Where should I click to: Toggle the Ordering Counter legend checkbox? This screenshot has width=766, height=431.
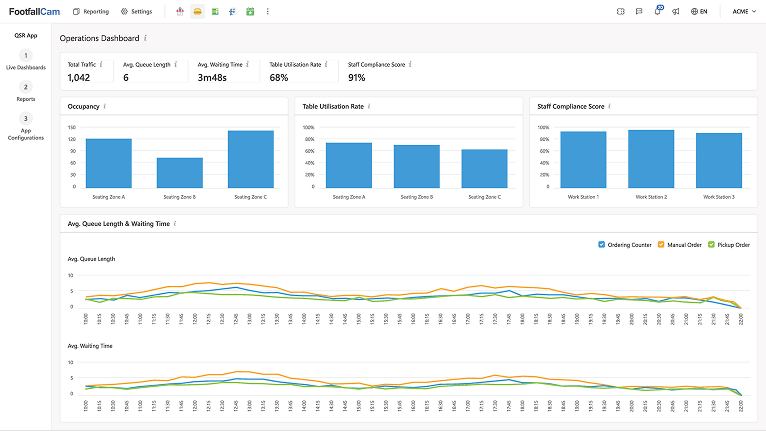point(601,244)
